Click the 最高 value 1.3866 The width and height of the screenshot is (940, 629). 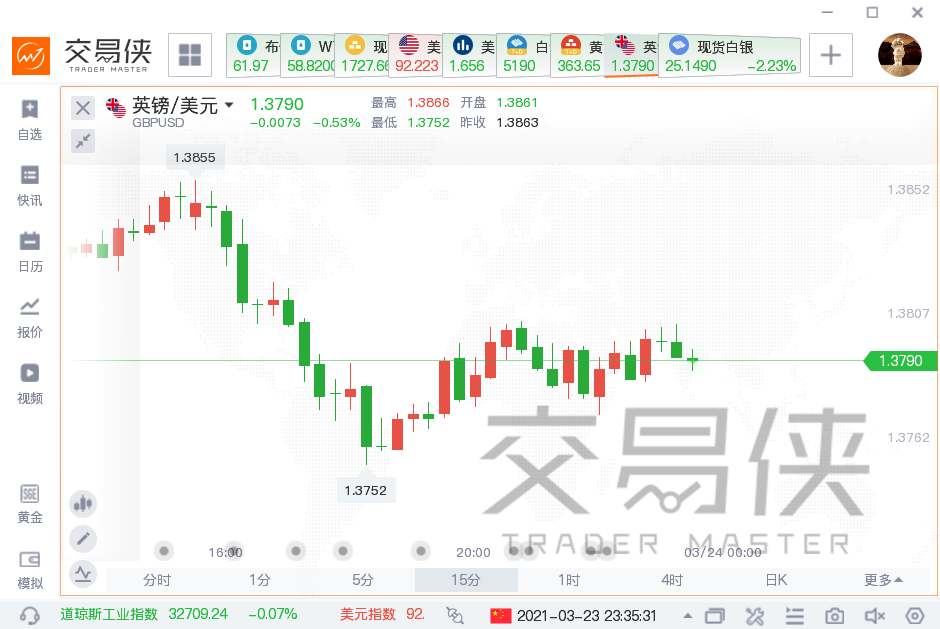[429, 103]
